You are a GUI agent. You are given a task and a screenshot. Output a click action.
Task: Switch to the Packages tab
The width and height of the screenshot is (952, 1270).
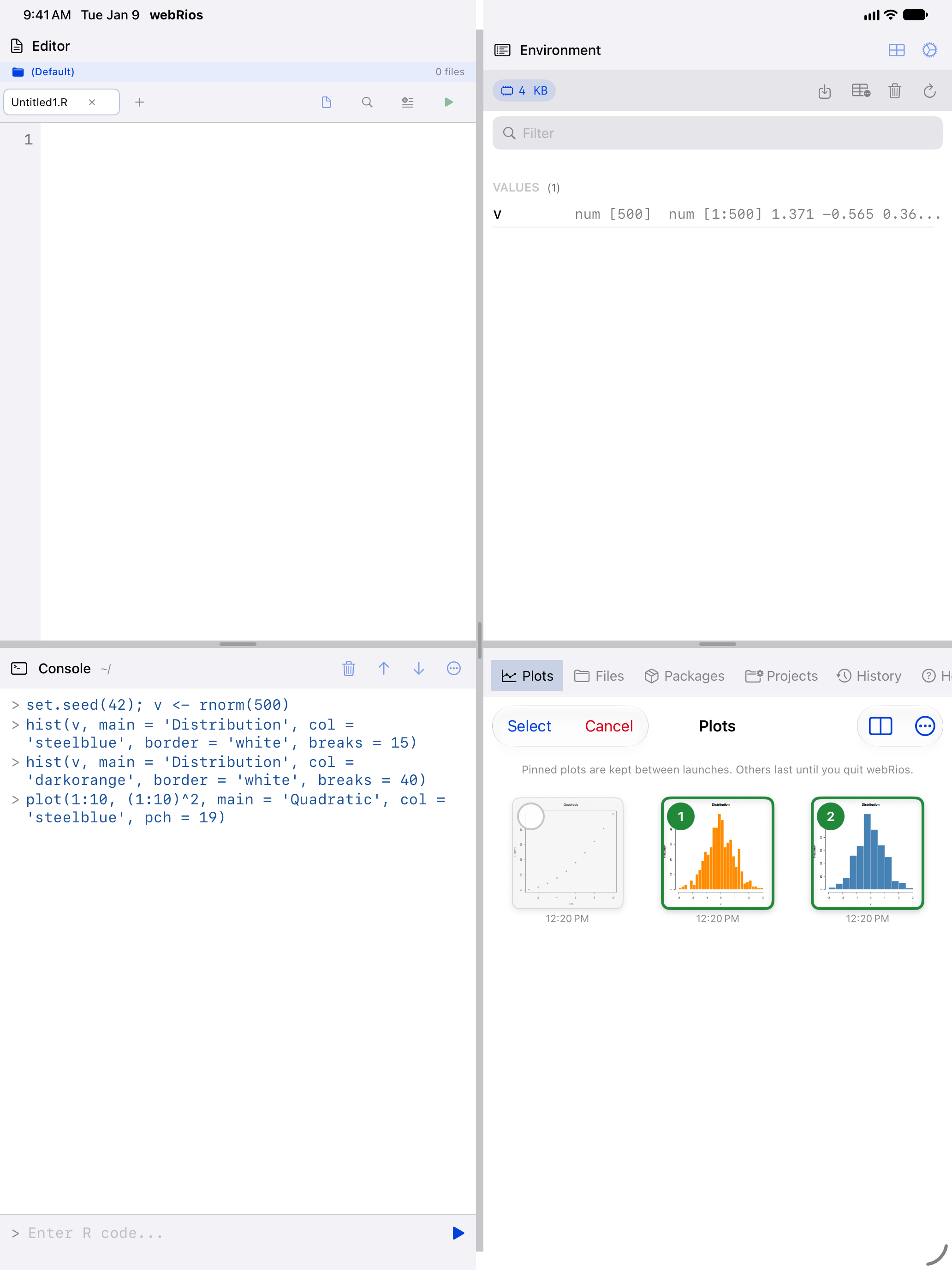pyautogui.click(x=684, y=676)
